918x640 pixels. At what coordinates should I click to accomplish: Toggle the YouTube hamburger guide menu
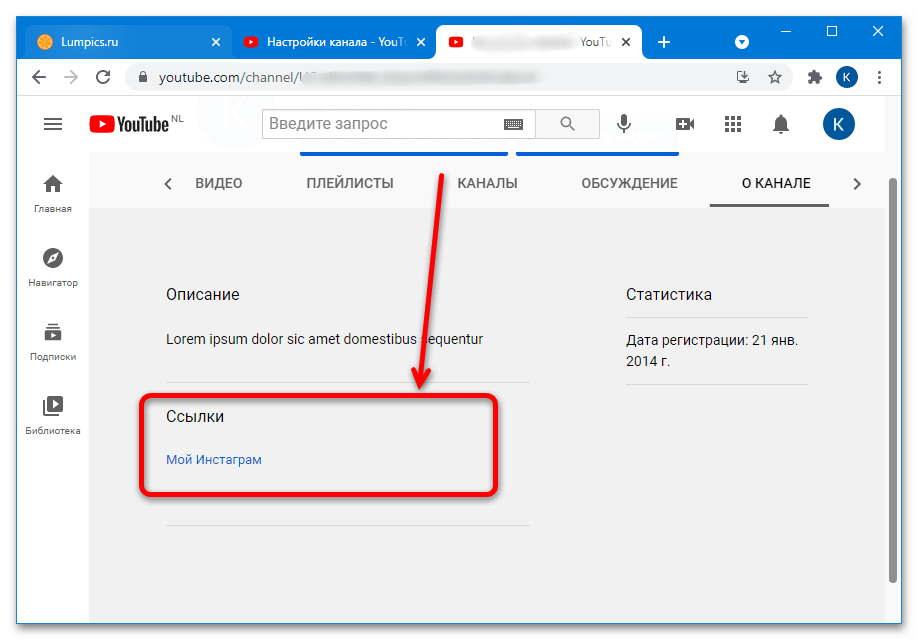pos(53,124)
